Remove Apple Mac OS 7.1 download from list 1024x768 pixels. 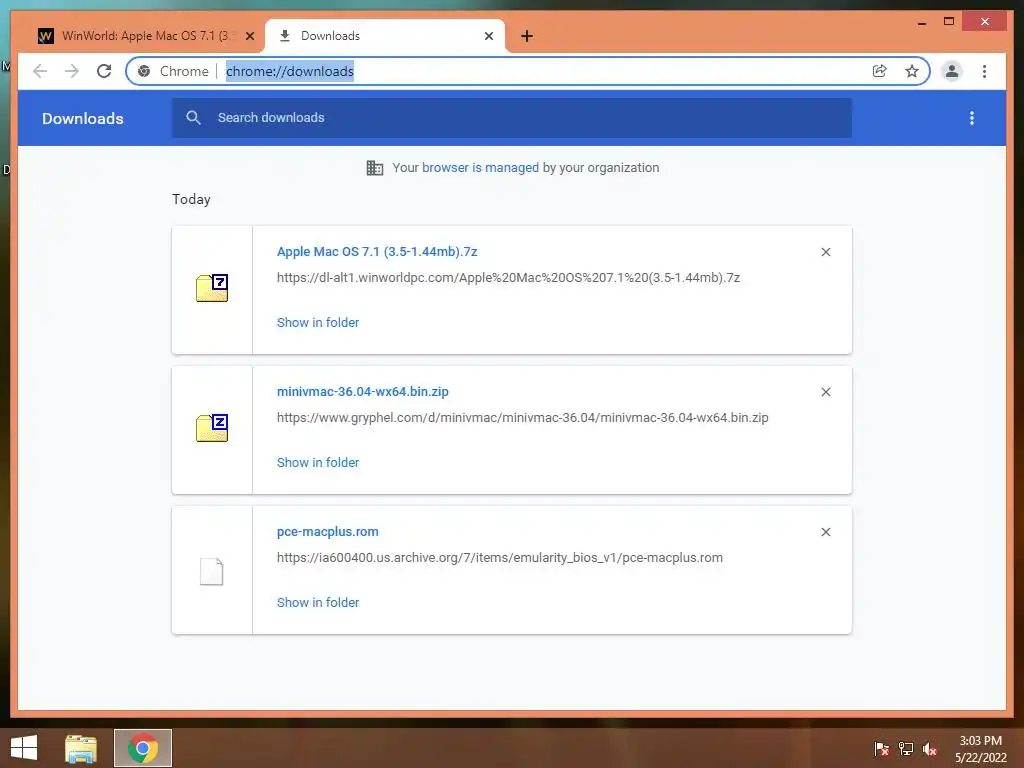pyautogui.click(x=826, y=252)
